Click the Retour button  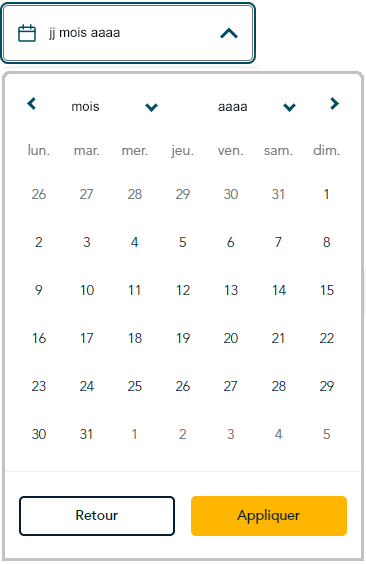pos(97,516)
